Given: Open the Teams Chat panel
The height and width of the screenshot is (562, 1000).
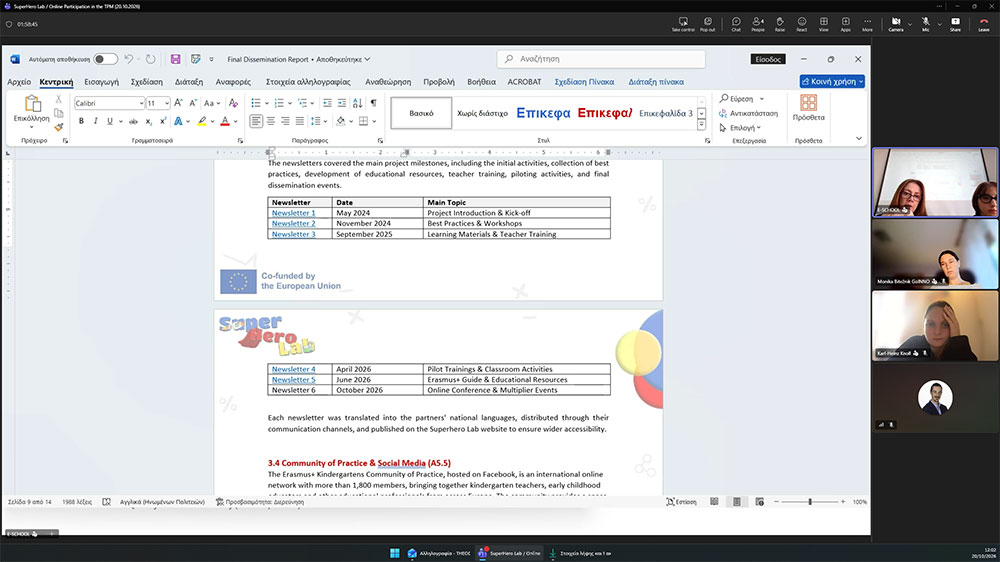Looking at the screenshot, I should pos(736,24).
